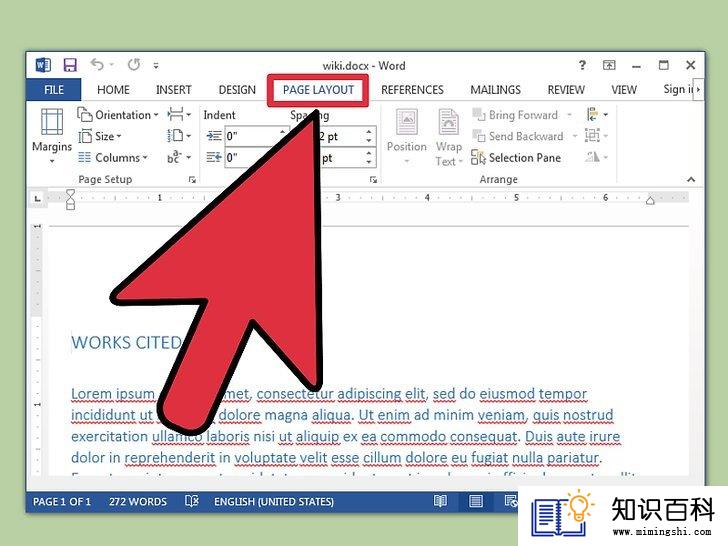This screenshot has height=546, width=728.
Task: Open the proofing errors icon
Action: click(191, 501)
